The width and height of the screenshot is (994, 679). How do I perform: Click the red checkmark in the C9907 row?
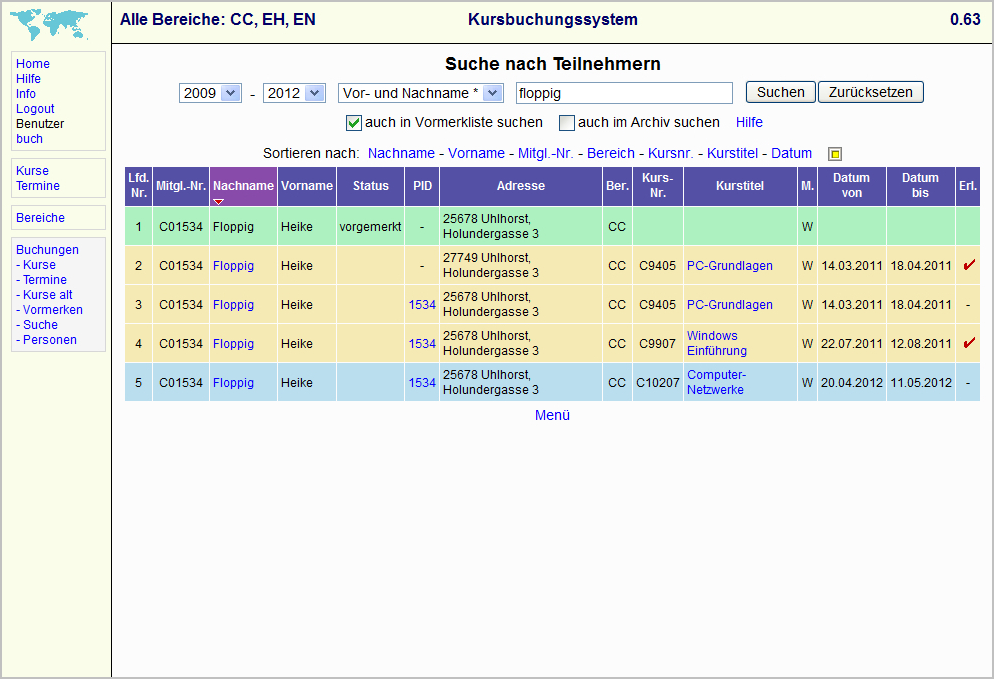point(969,343)
